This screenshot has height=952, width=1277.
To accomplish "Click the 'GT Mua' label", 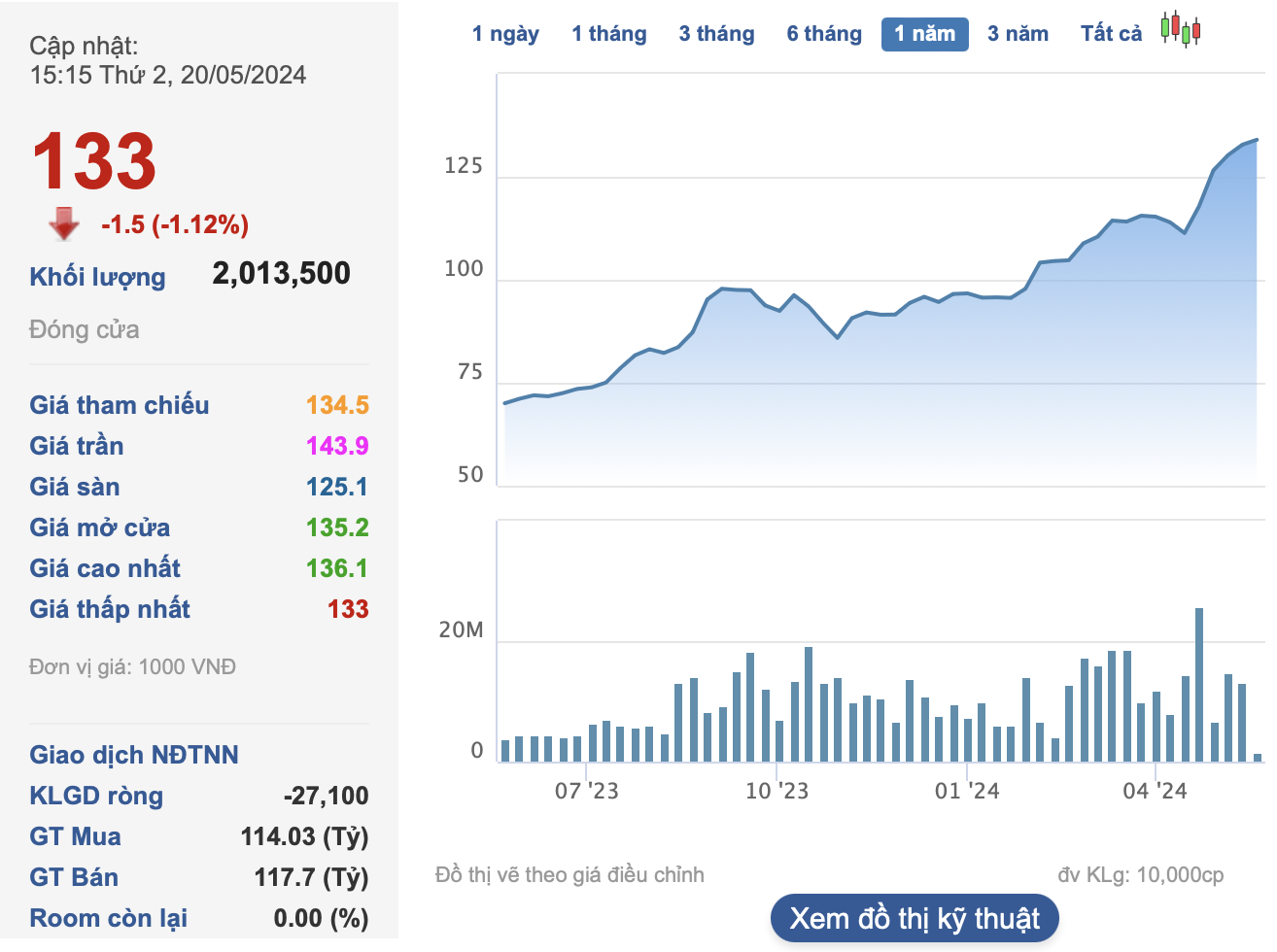I will 76,836.
